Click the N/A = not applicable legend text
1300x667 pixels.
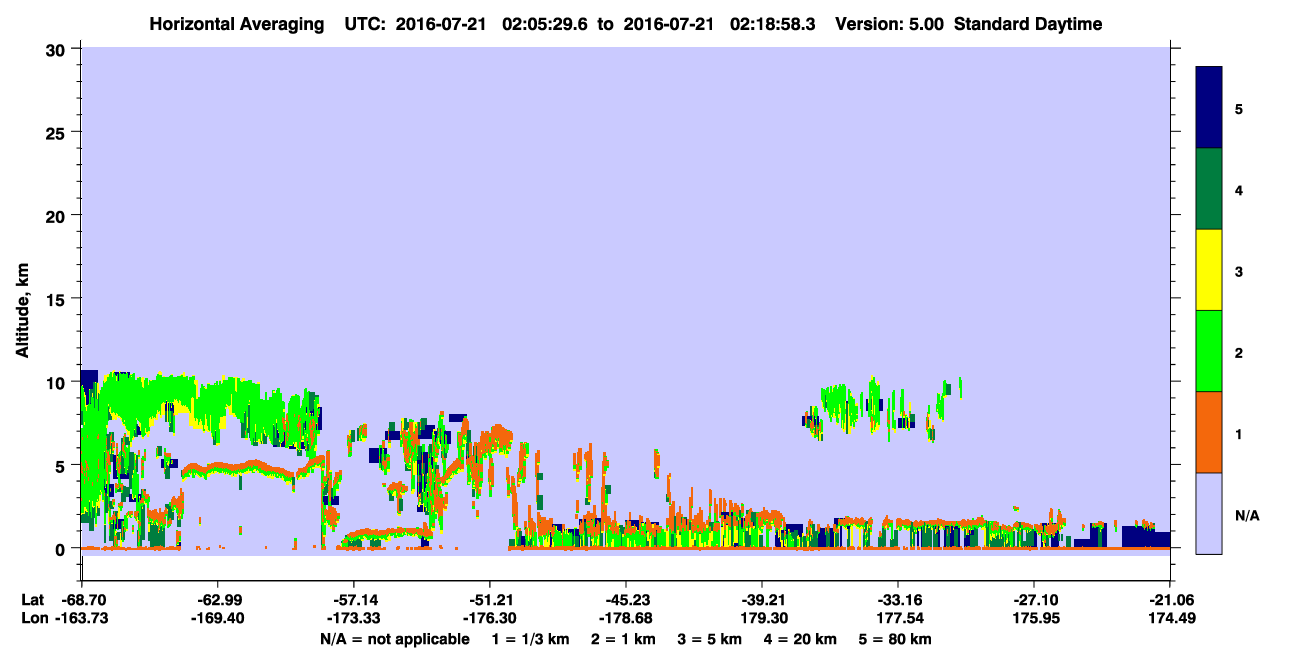coord(394,639)
